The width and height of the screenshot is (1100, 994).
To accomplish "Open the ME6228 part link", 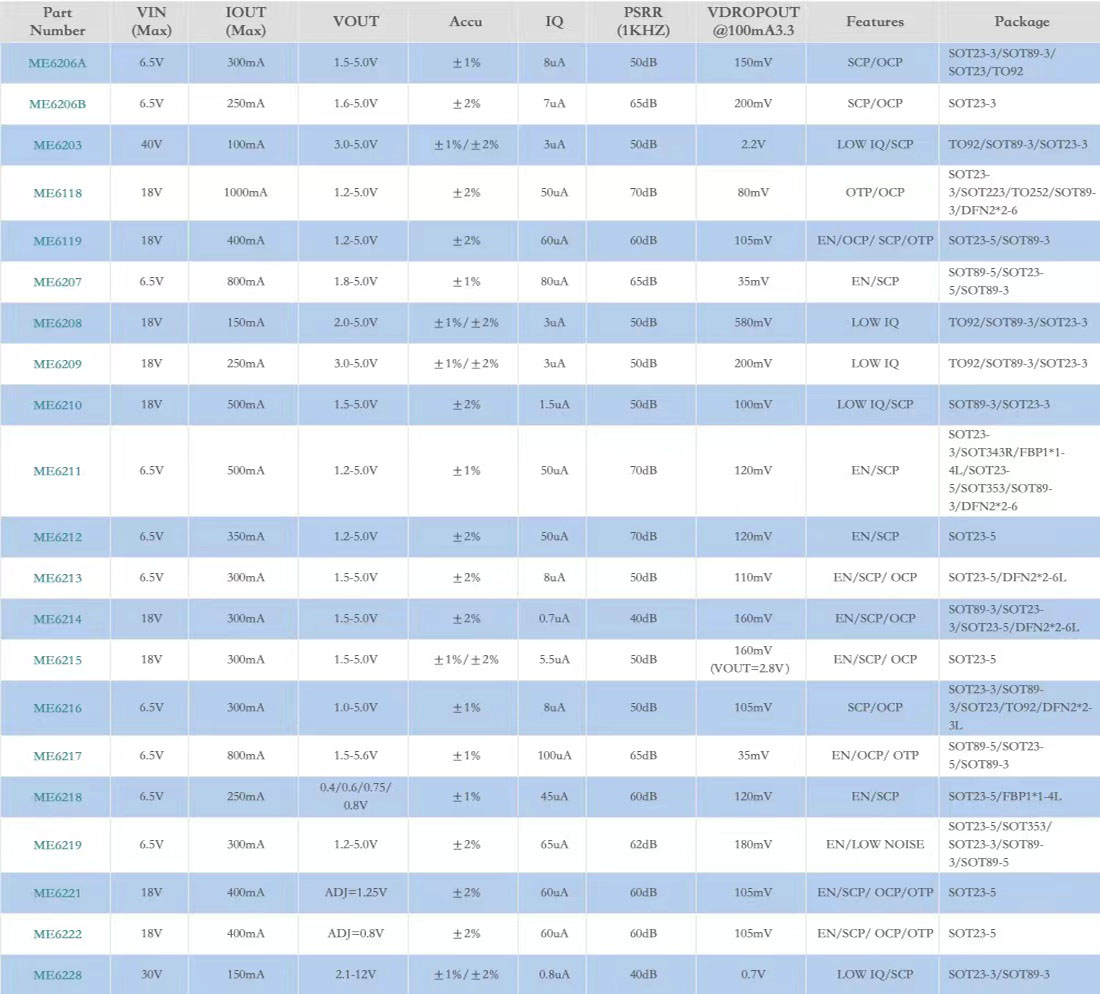I will click(x=57, y=975).
